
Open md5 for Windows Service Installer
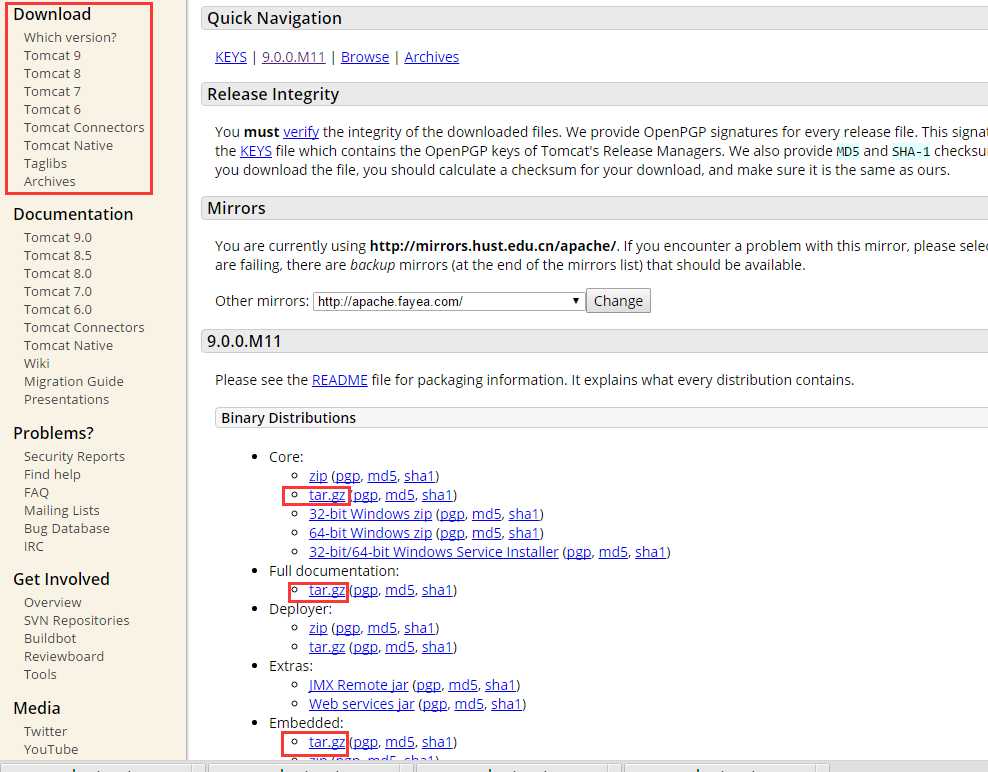[613, 551]
